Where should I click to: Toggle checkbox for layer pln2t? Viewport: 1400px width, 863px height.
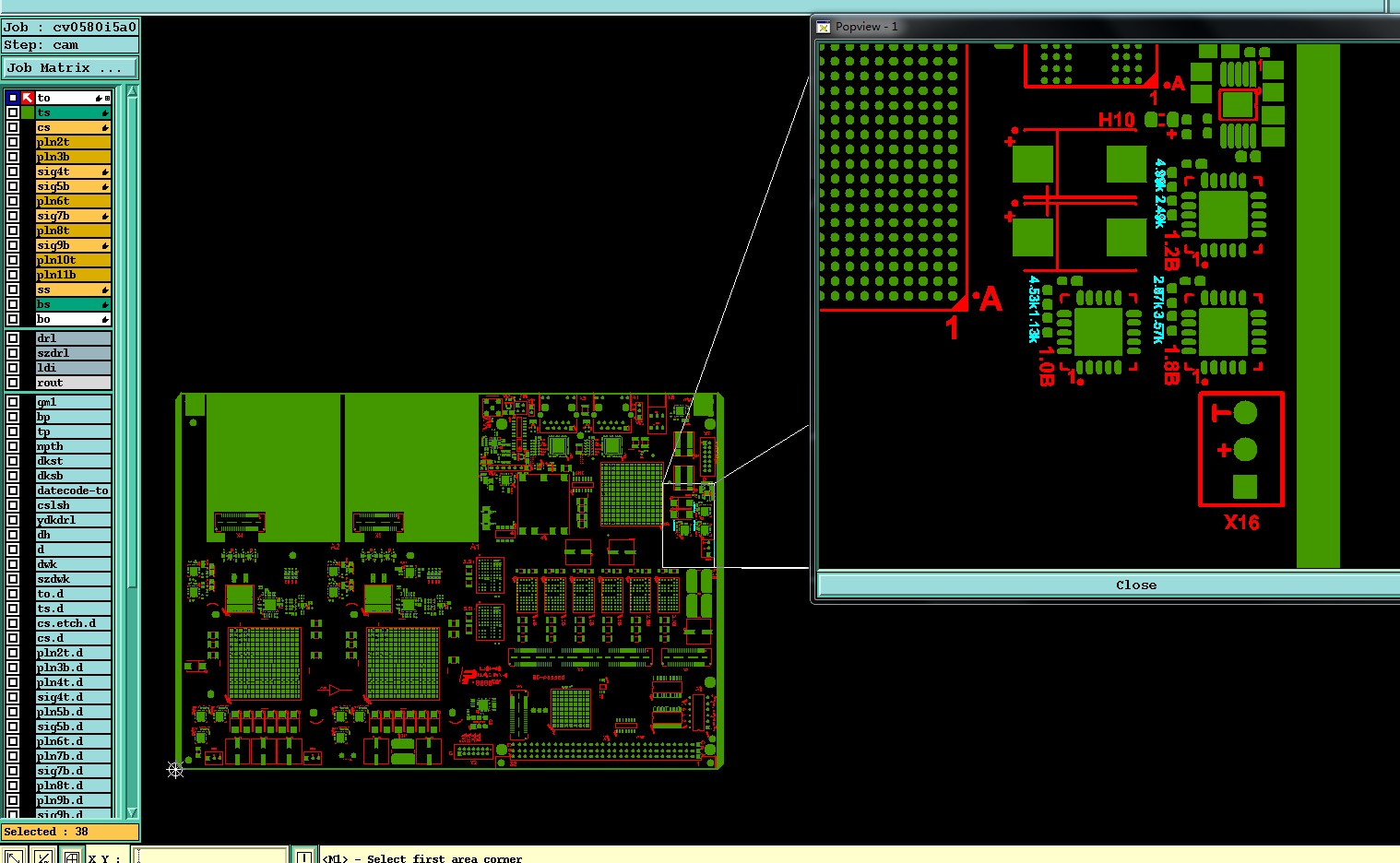[13, 142]
